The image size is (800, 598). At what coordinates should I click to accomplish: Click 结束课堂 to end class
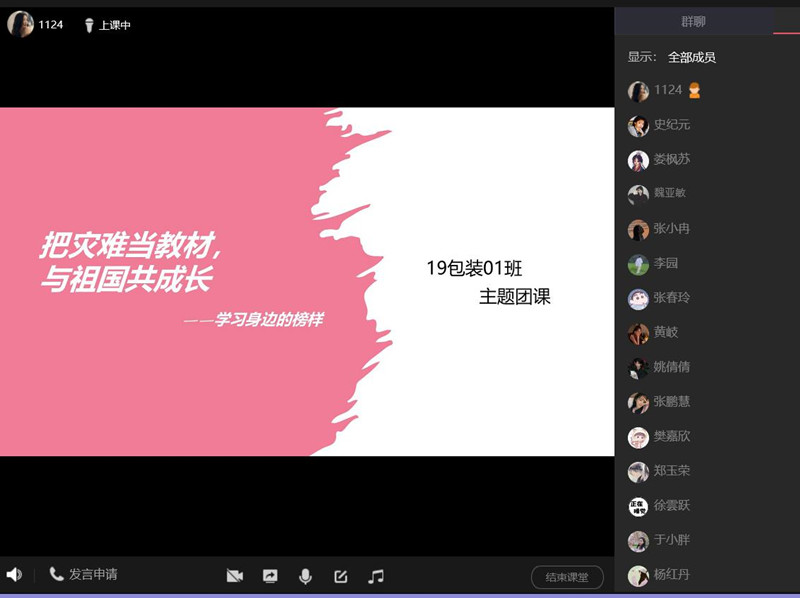coord(567,577)
